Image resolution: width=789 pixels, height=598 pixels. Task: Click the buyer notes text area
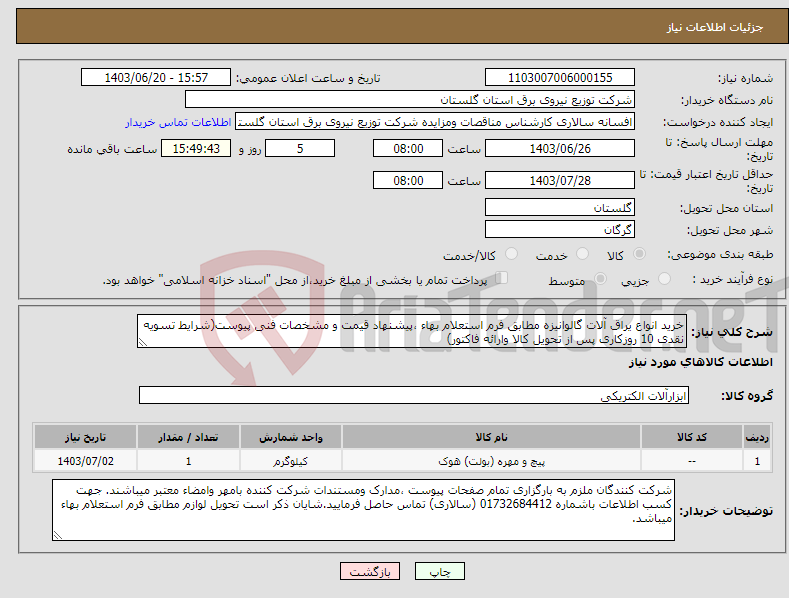point(363,510)
